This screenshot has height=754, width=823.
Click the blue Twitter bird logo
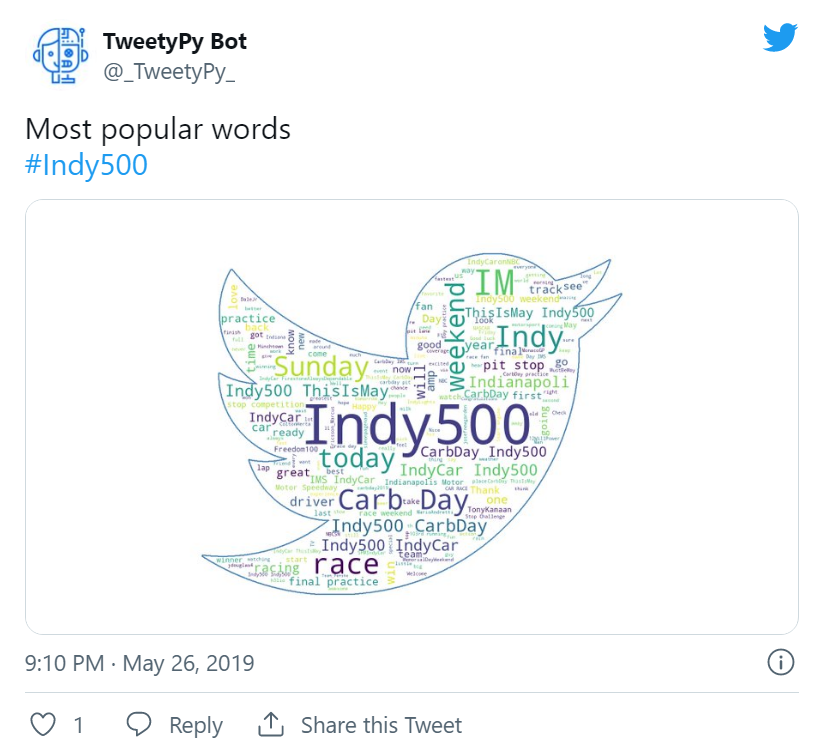coord(779,38)
